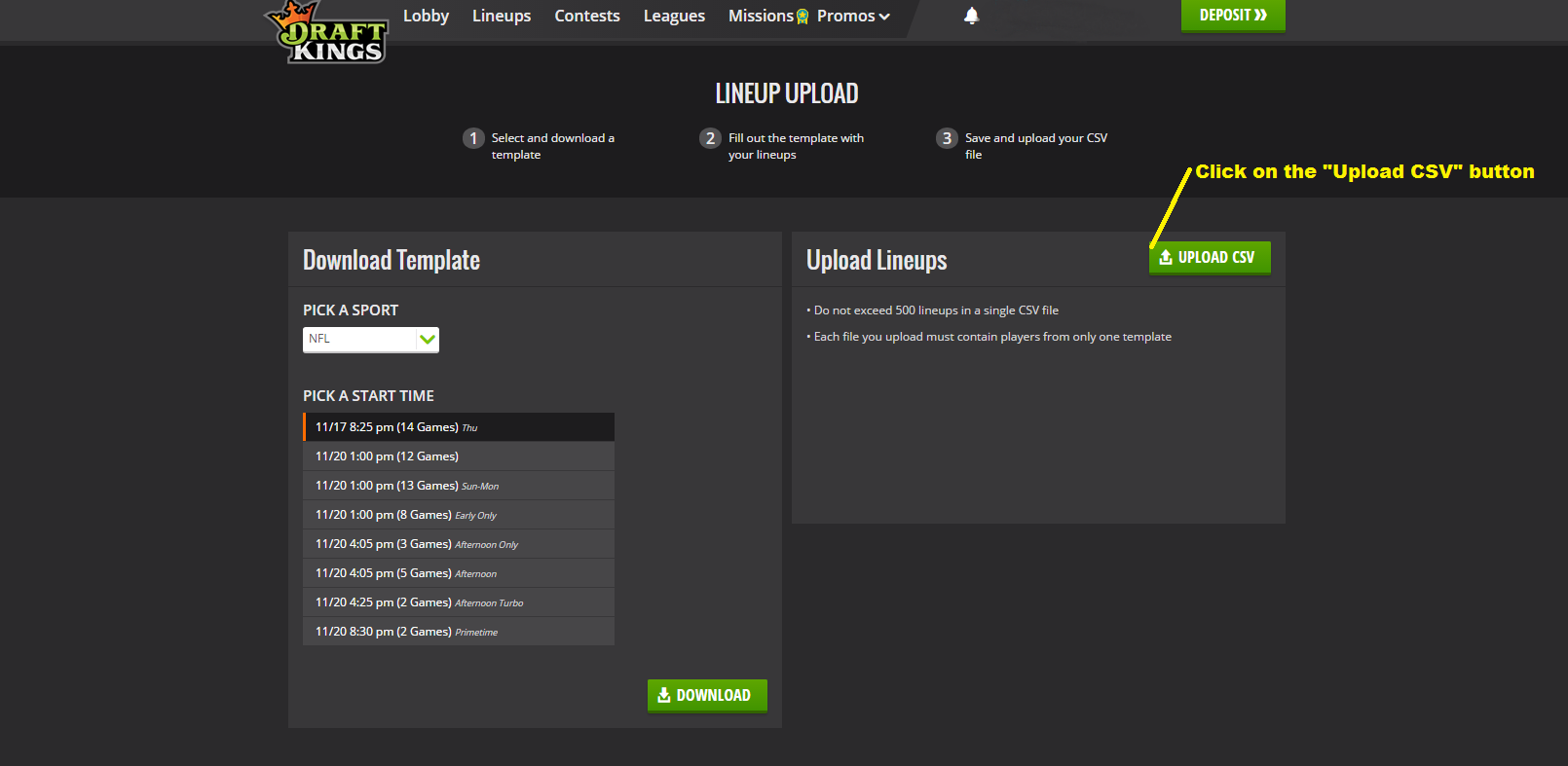The width and height of the screenshot is (1568, 766).
Task: Open the Lobby page
Action: (426, 16)
